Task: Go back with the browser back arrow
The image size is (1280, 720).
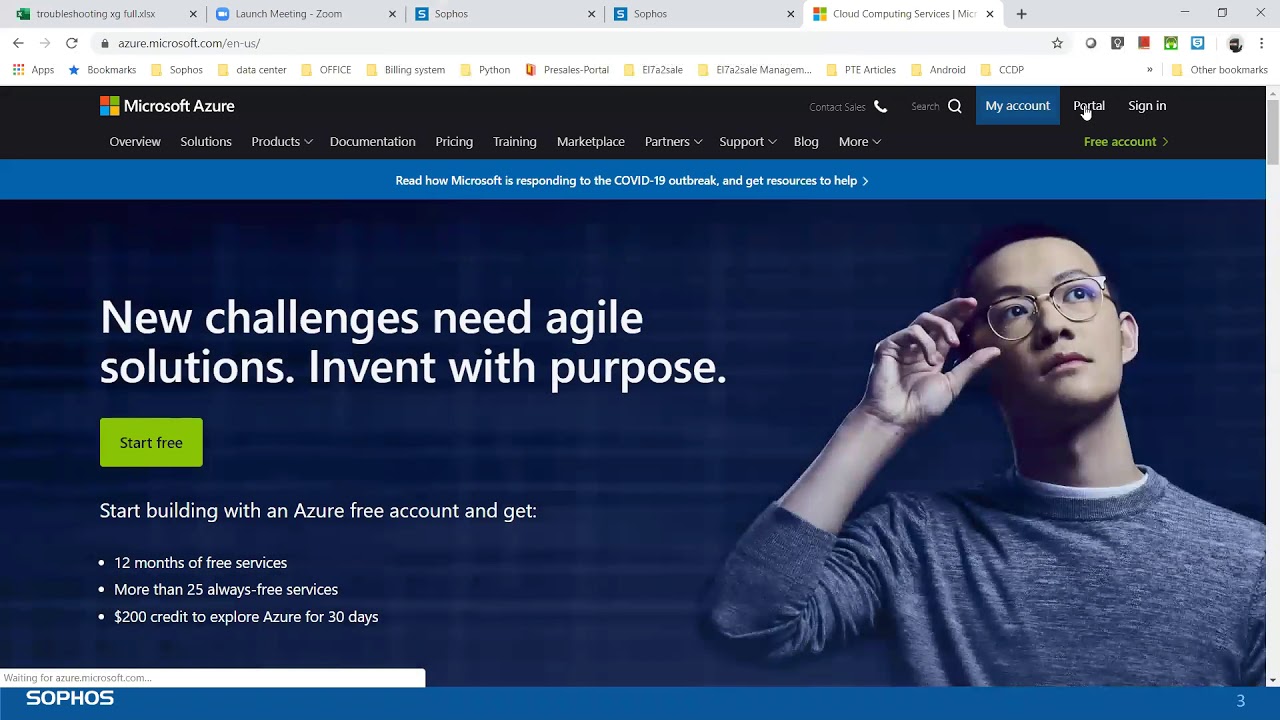Action: pyautogui.click(x=18, y=43)
